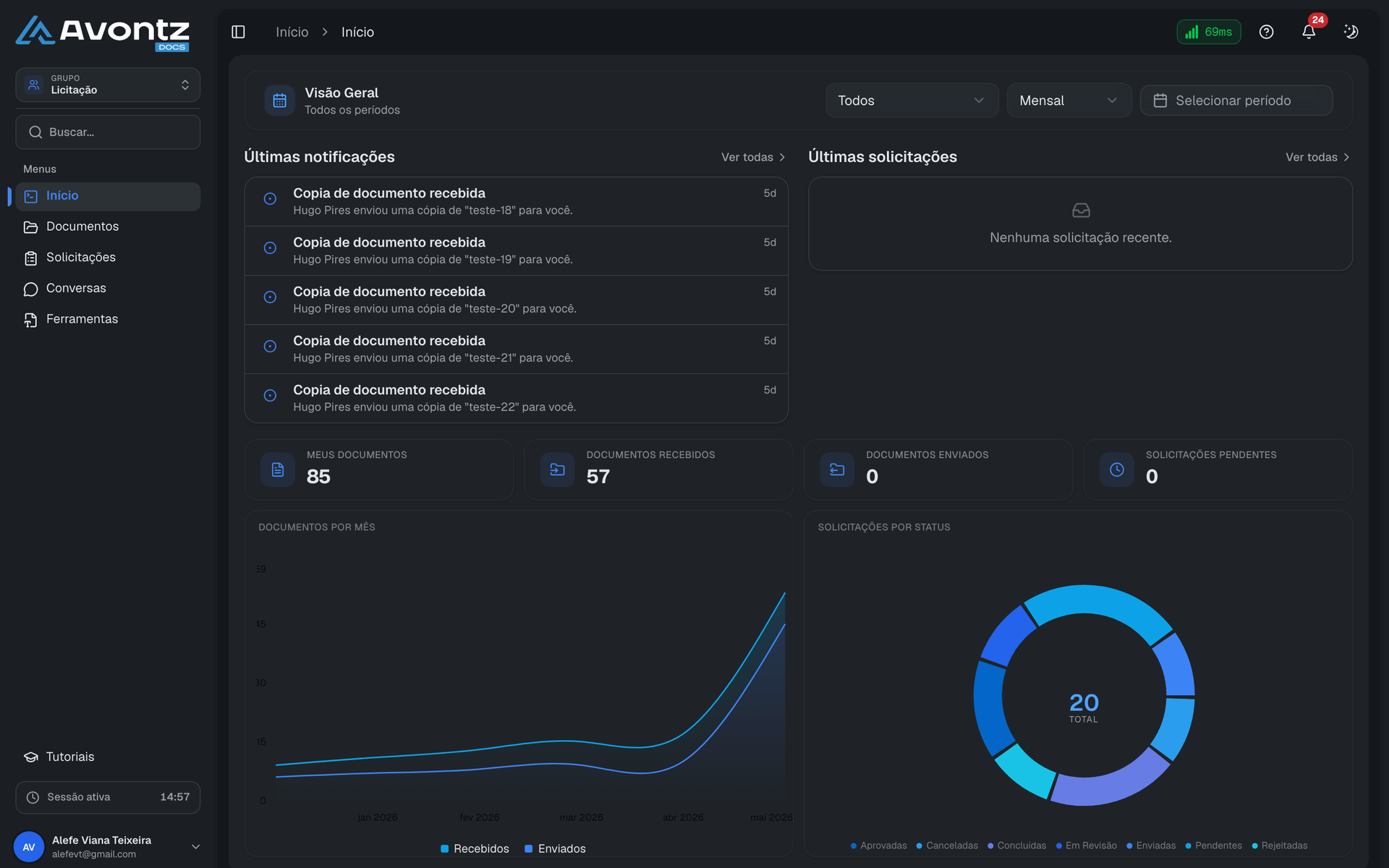
Task: Click the Meus Documentos file icon
Action: [x=278, y=470]
